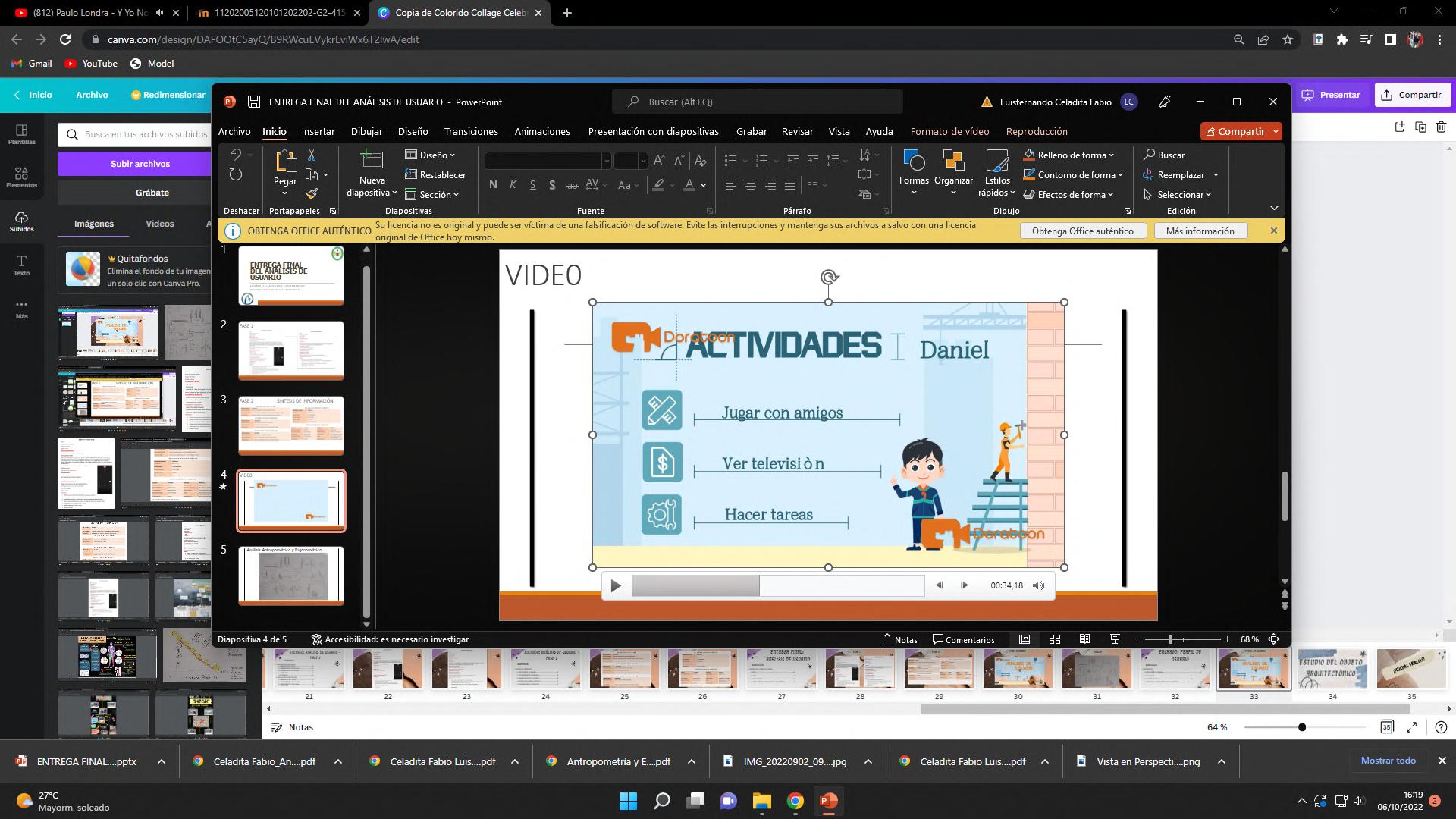Click the Cut scissors icon
The height and width of the screenshot is (819, 1456).
[311, 155]
